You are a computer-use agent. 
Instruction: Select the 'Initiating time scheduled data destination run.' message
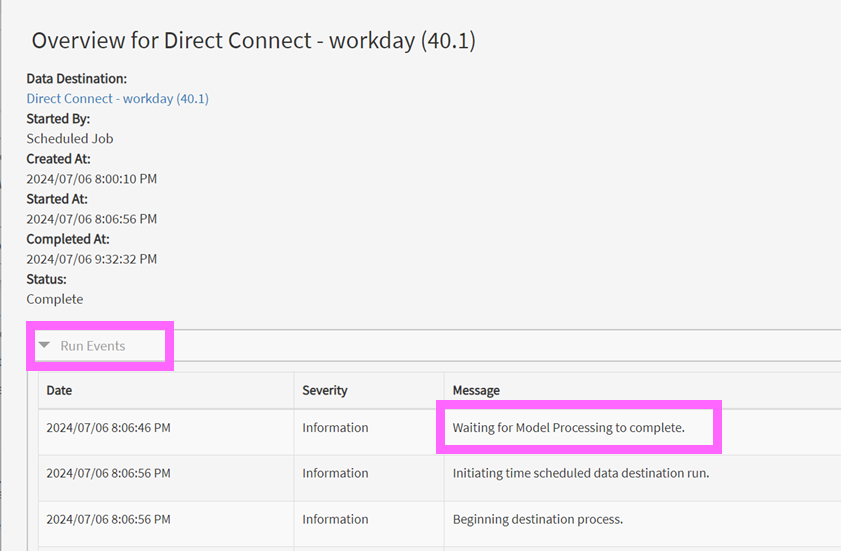pyautogui.click(x=580, y=473)
